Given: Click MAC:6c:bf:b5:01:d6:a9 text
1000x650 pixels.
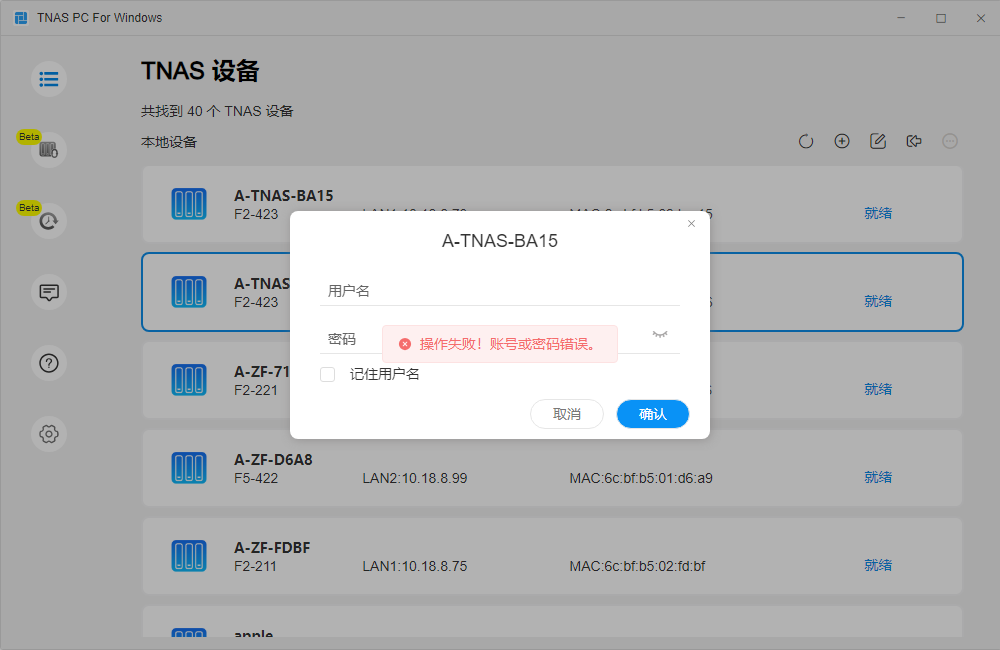Looking at the screenshot, I should coord(641,478).
